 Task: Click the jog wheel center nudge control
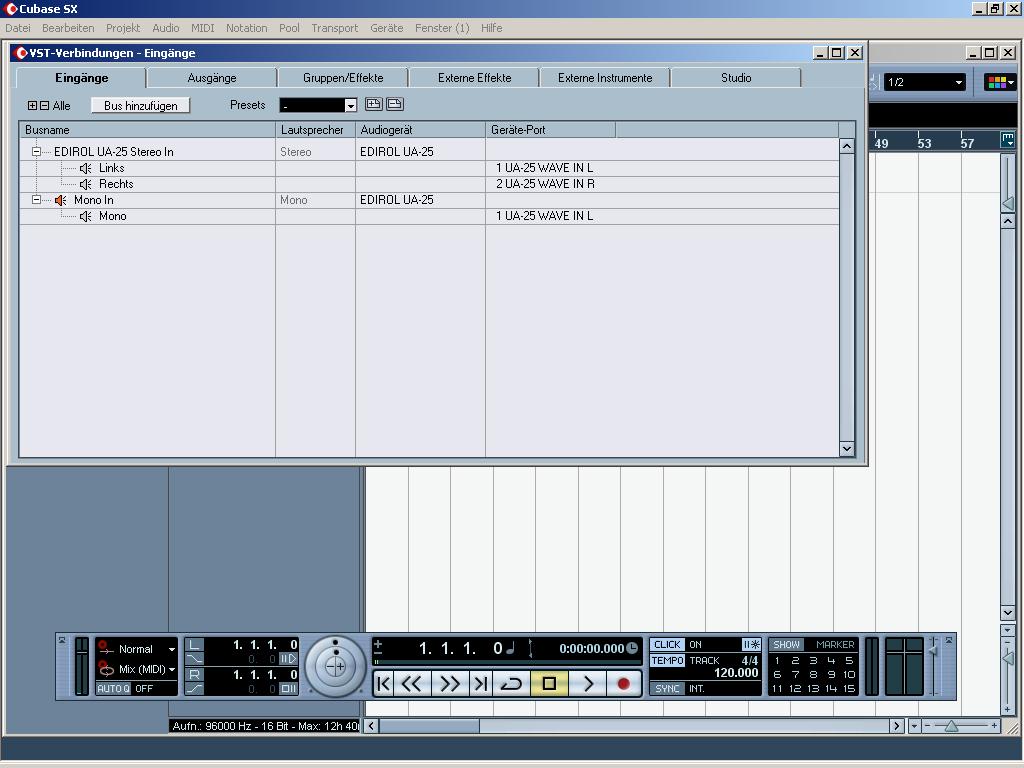[336, 667]
